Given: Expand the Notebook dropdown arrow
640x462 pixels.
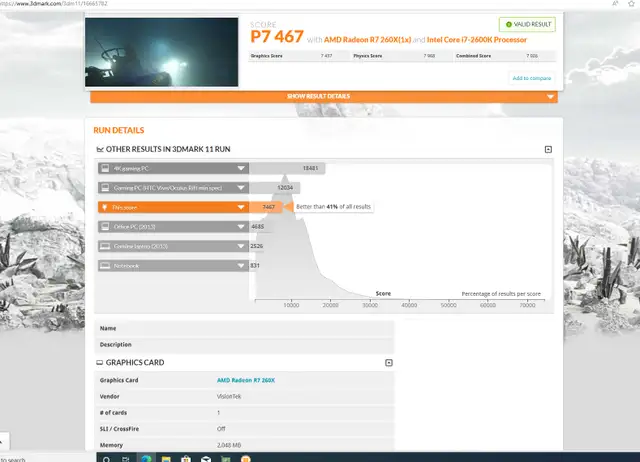Looking at the screenshot, I should pyautogui.click(x=241, y=266).
